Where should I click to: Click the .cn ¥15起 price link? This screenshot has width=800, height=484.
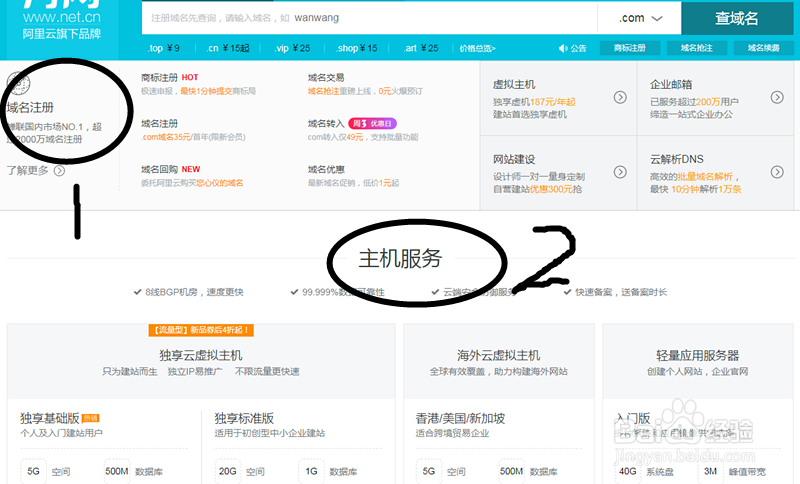pyautogui.click(x=228, y=48)
